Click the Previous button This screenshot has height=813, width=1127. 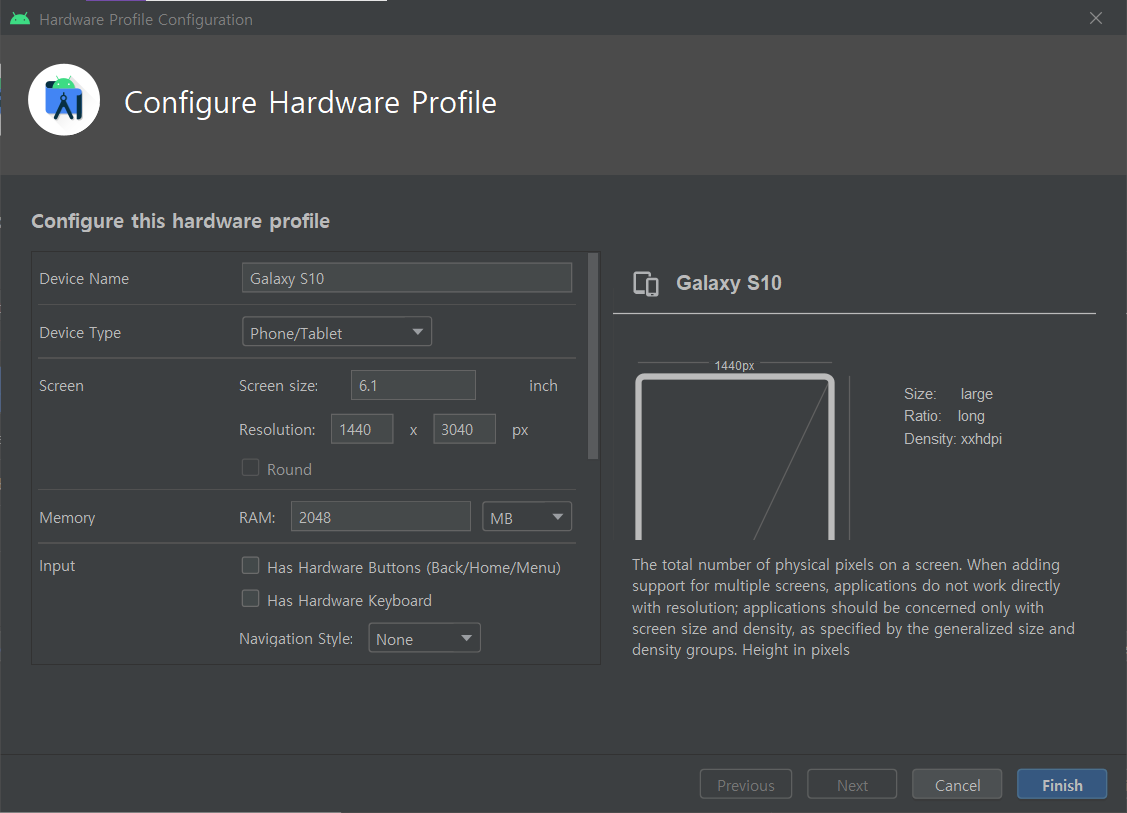click(745, 784)
